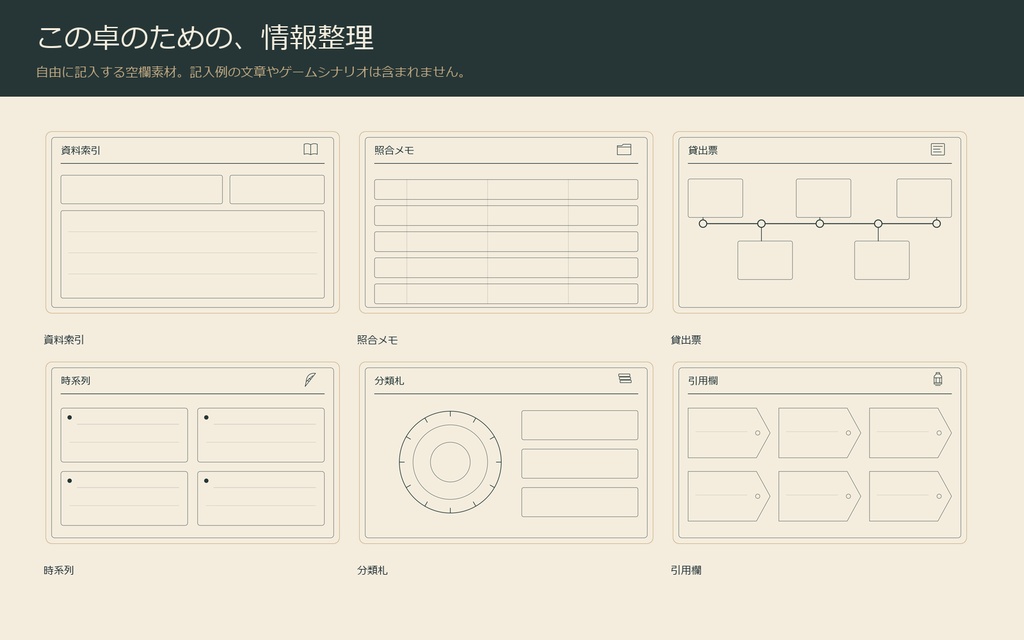Click the stacked layers icon on 分類札 card

625,379
